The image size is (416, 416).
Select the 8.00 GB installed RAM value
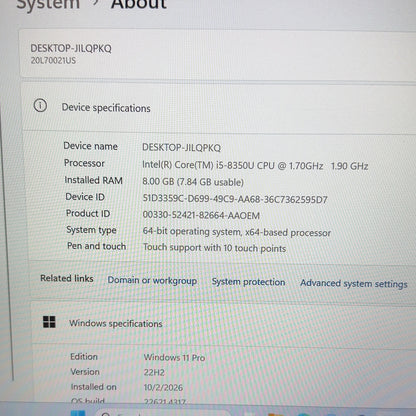click(193, 182)
